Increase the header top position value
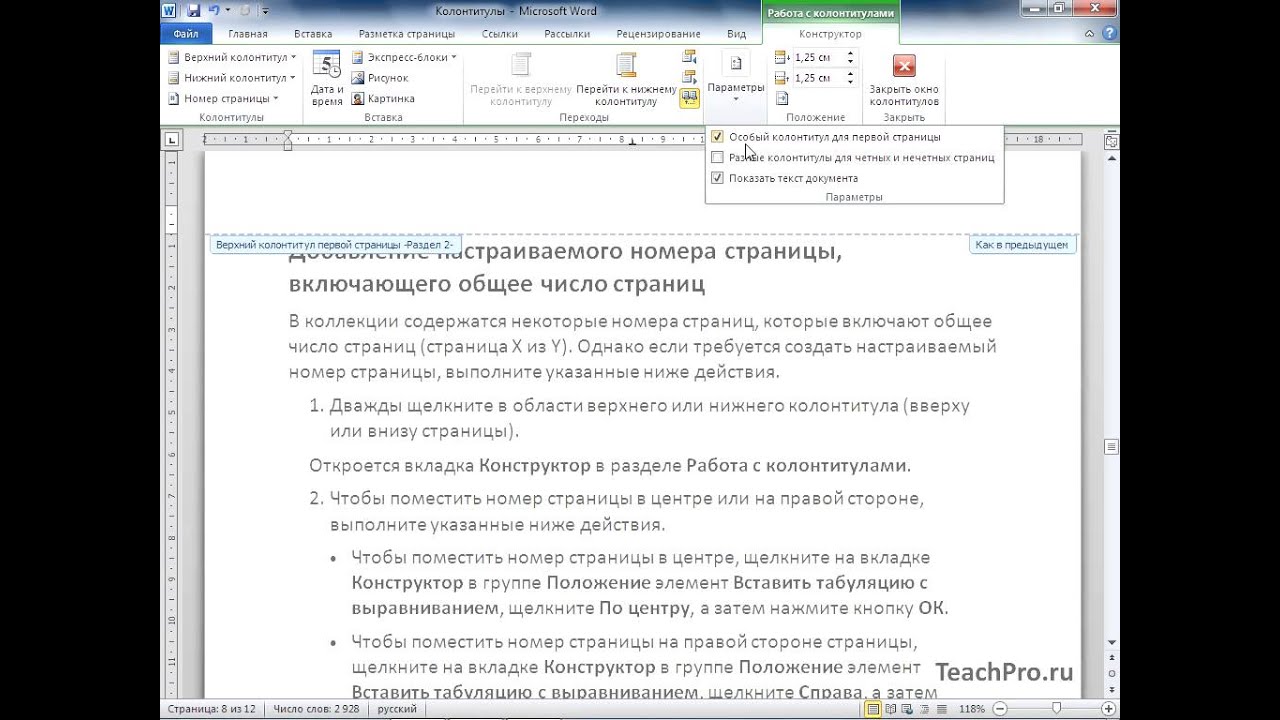The height and width of the screenshot is (720, 1280). pos(851,54)
